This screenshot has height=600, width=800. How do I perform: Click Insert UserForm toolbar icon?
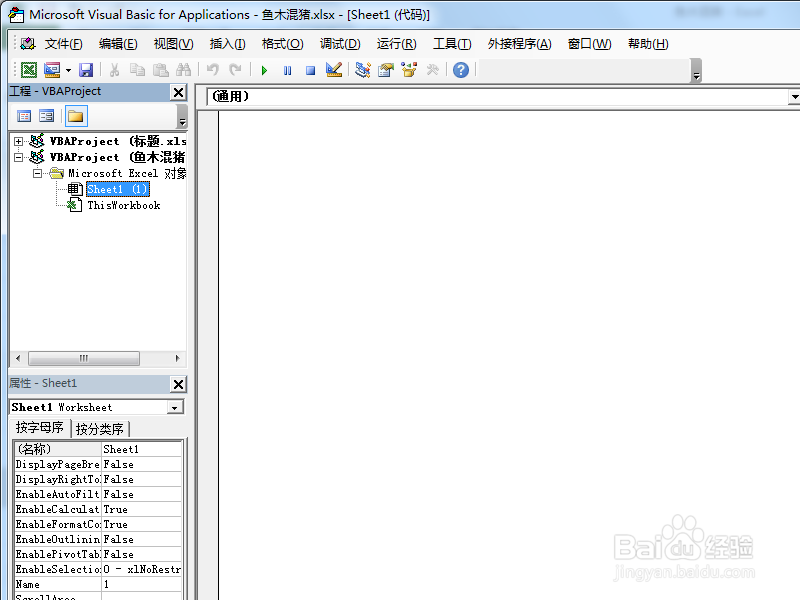click(x=52, y=70)
